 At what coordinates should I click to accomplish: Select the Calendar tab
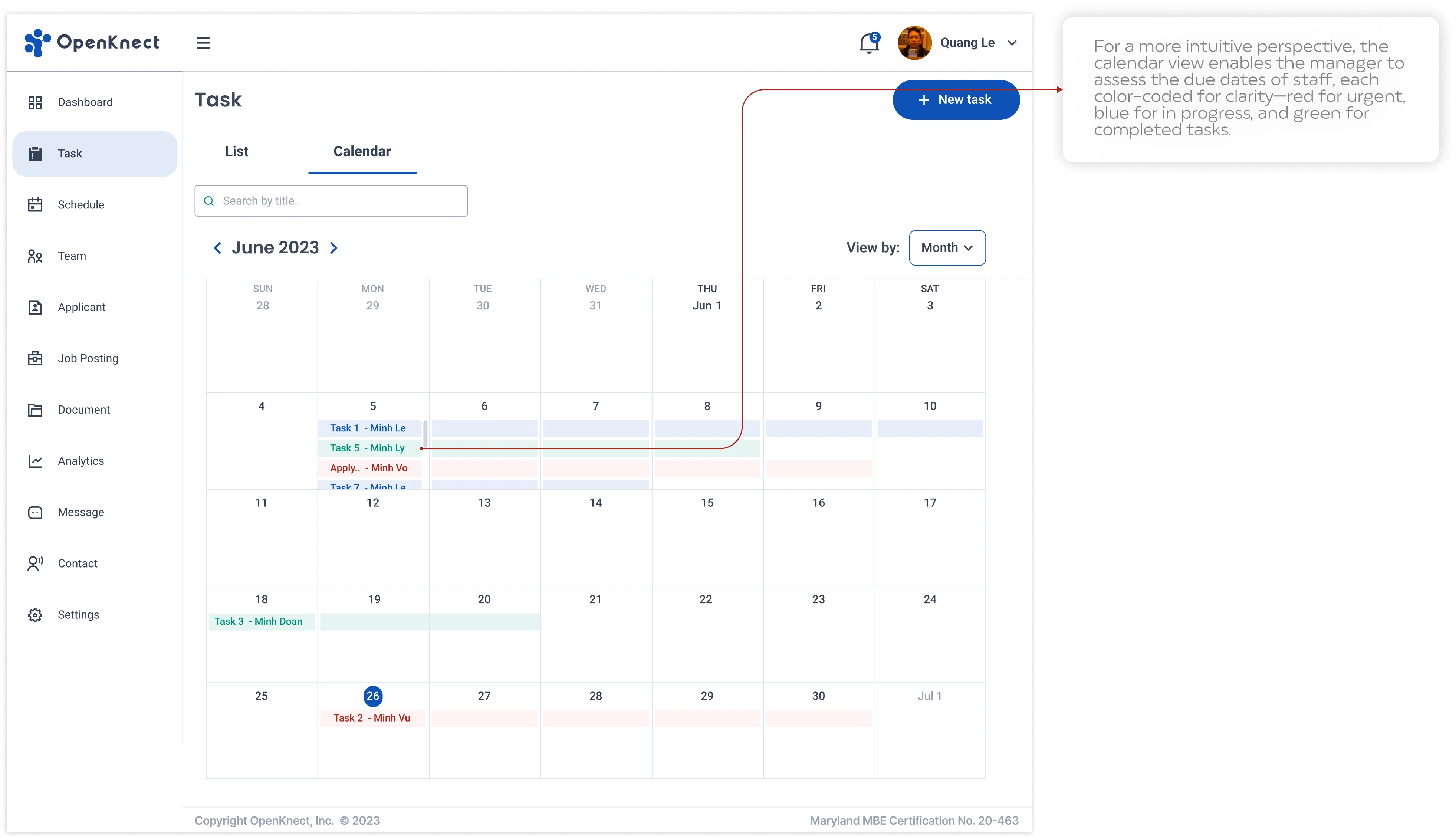pos(362,151)
